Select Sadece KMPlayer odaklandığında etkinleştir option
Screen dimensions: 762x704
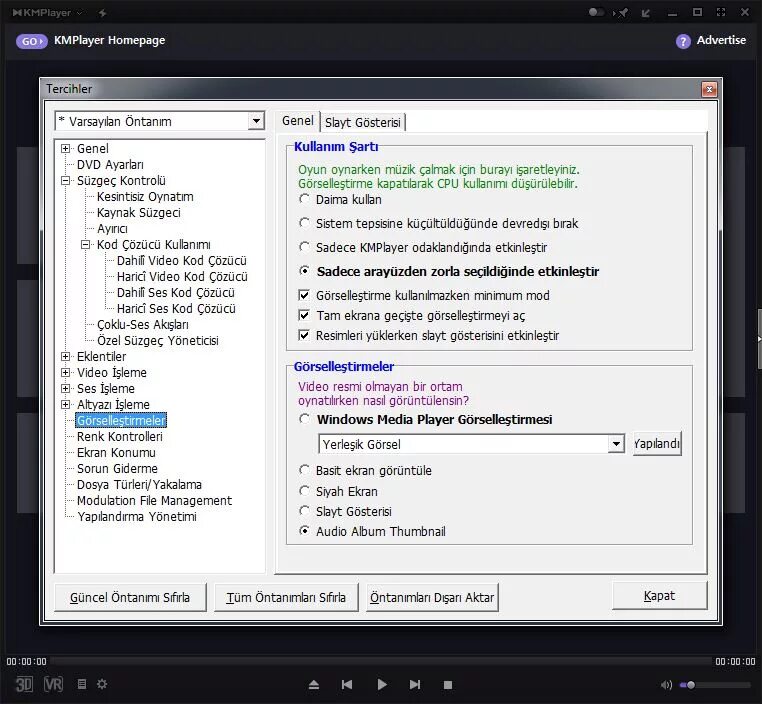(x=304, y=247)
